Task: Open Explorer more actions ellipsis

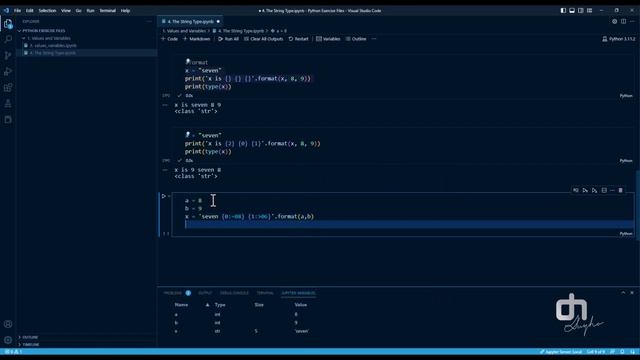Action: click(149, 21)
